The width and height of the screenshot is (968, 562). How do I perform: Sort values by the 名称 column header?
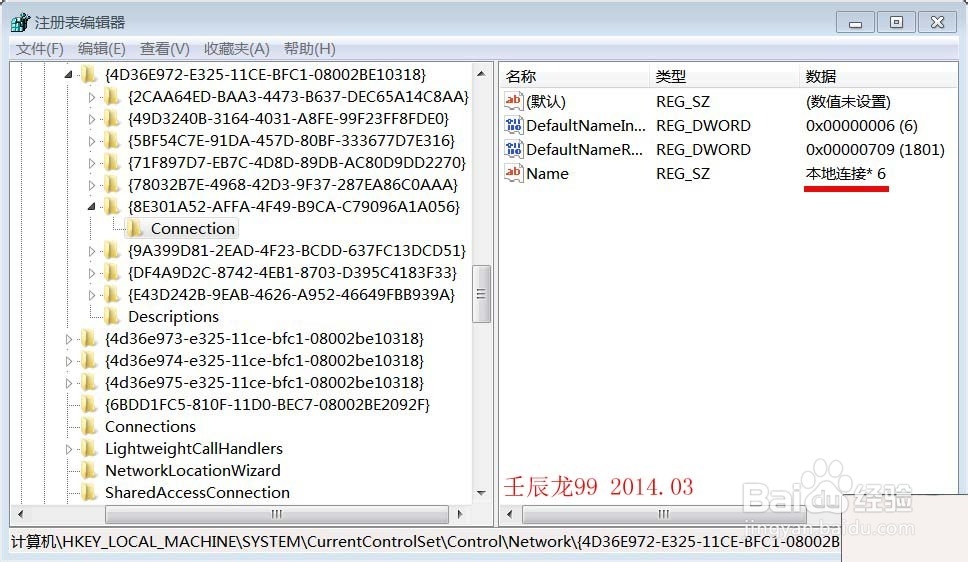point(574,76)
